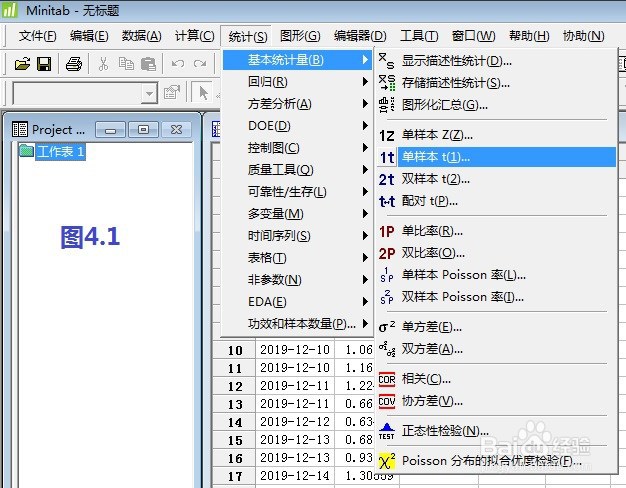Click the 1t one-sample t icon

387,157
